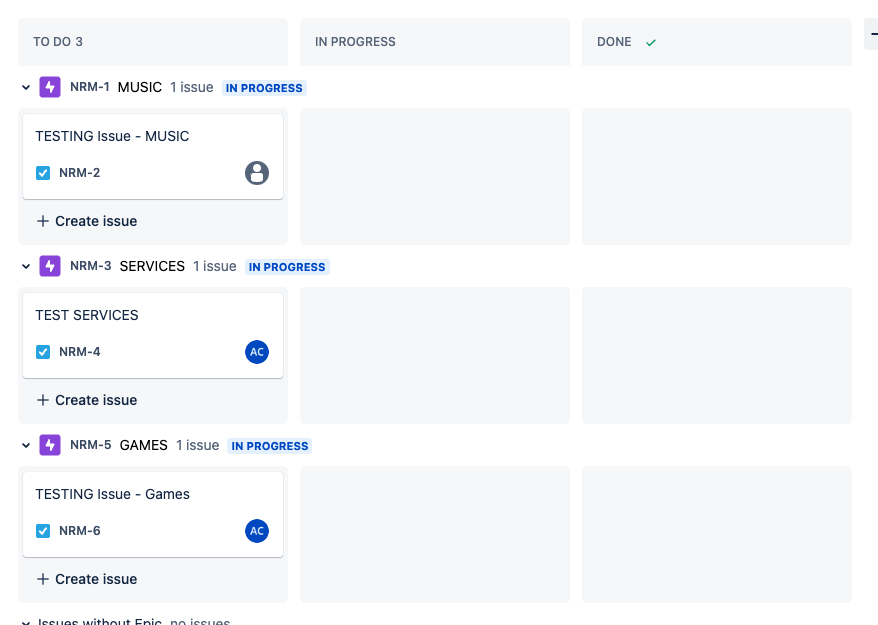Click the task type icon beside NRM-6
The image size is (878, 625).
[43, 531]
